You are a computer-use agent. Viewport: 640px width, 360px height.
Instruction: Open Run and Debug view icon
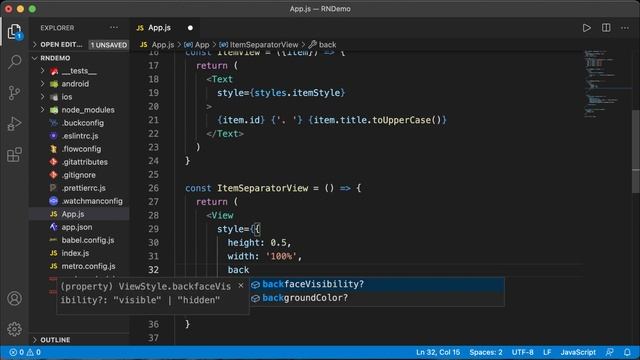(14, 124)
